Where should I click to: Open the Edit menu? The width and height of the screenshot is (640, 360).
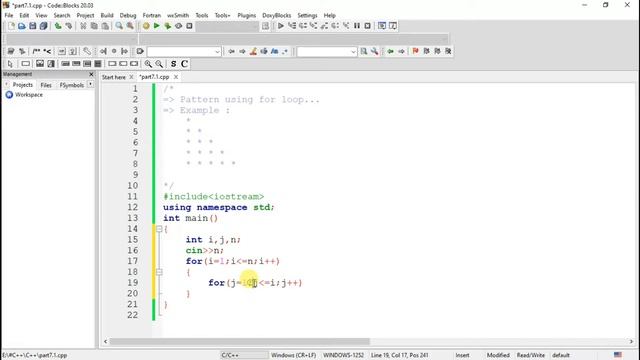(x=24, y=15)
